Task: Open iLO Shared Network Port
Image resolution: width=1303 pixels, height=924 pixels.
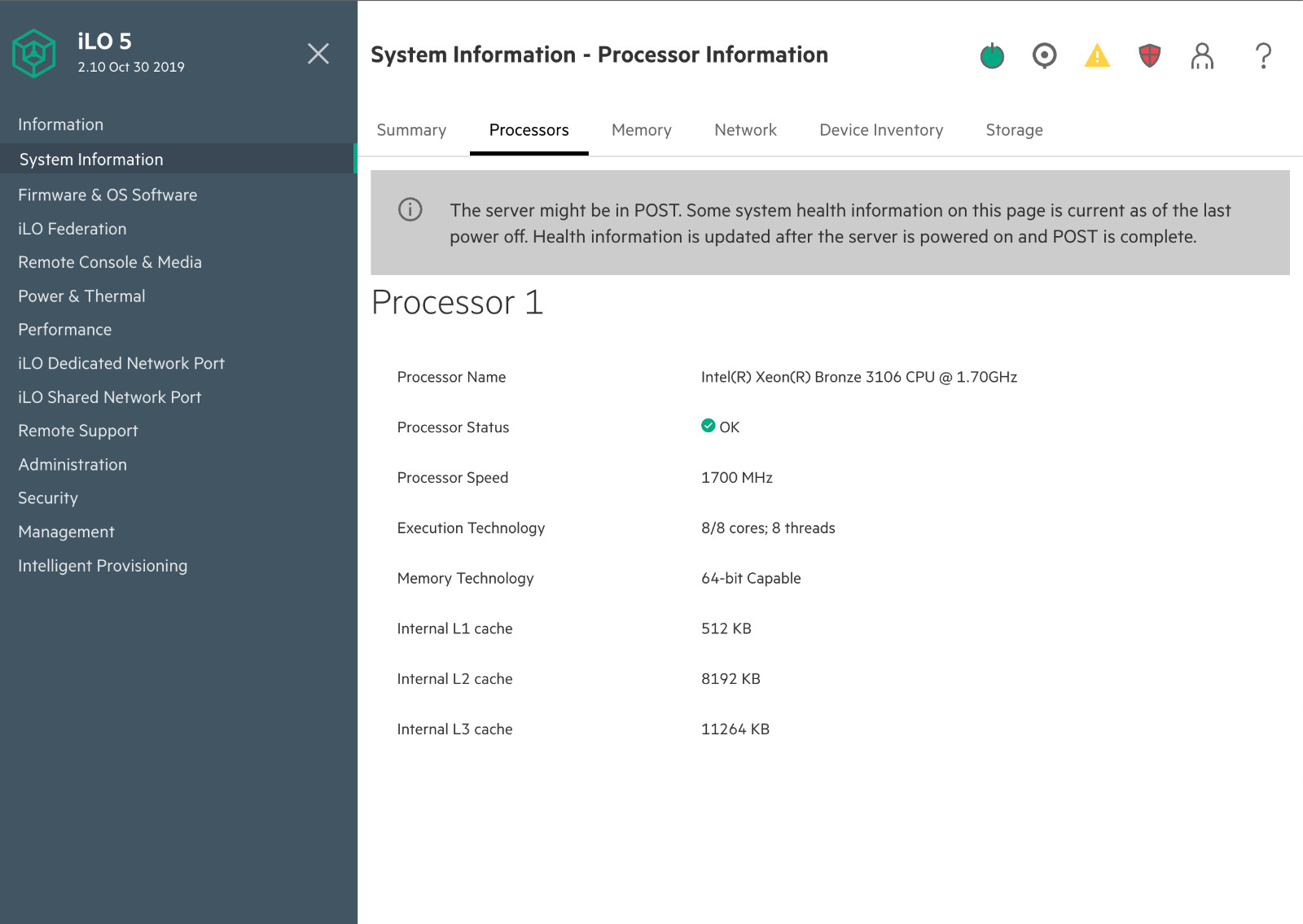Action: (110, 397)
